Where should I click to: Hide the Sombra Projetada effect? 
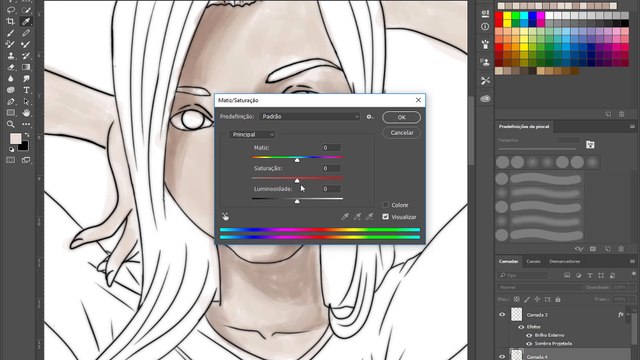tap(529, 343)
